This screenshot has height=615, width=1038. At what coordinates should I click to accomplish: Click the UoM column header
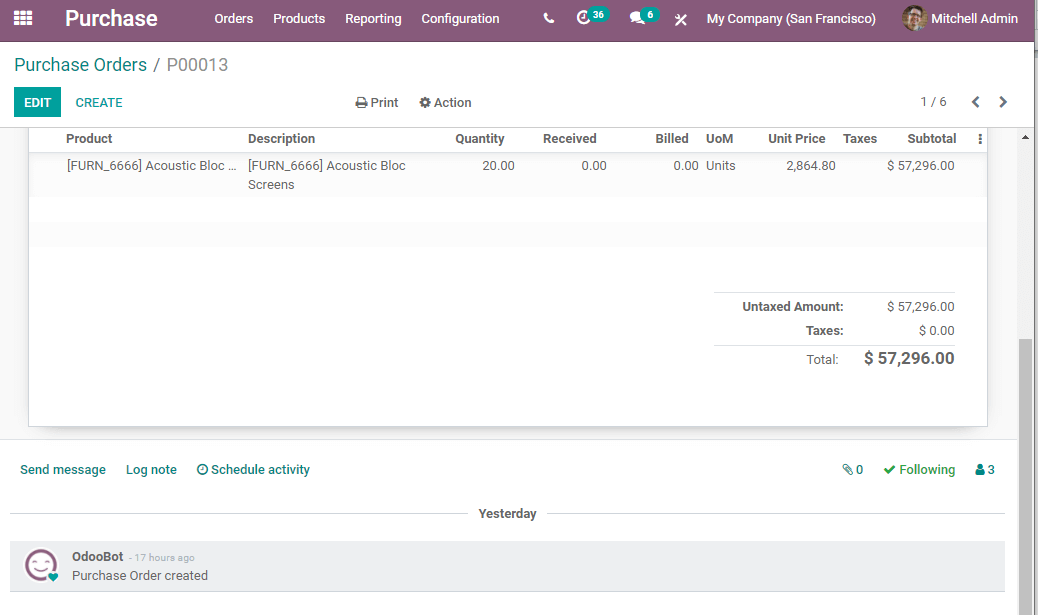[720, 139]
